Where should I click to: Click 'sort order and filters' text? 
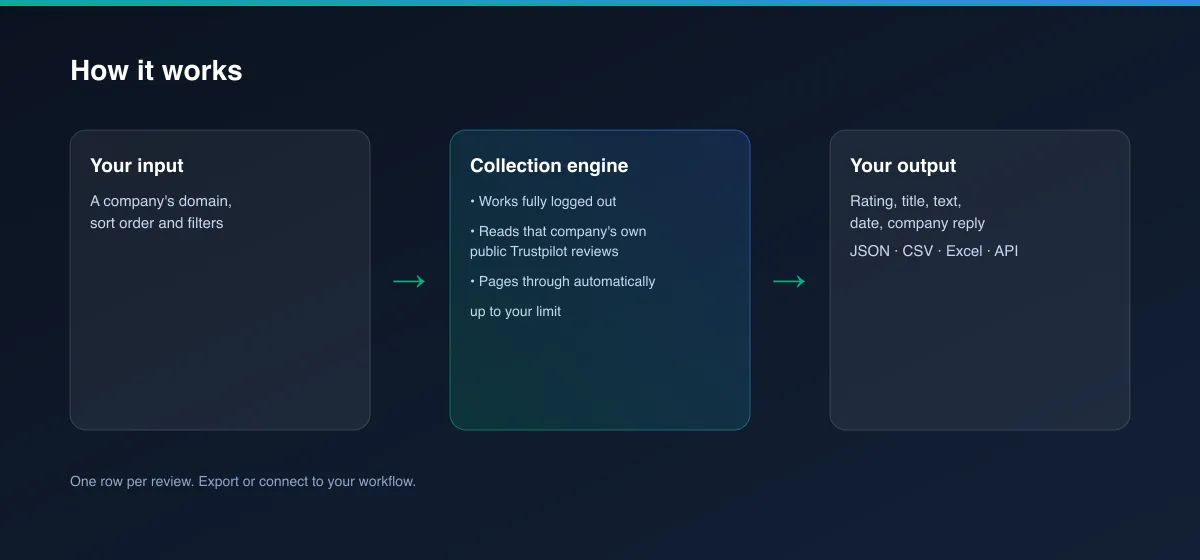point(157,223)
